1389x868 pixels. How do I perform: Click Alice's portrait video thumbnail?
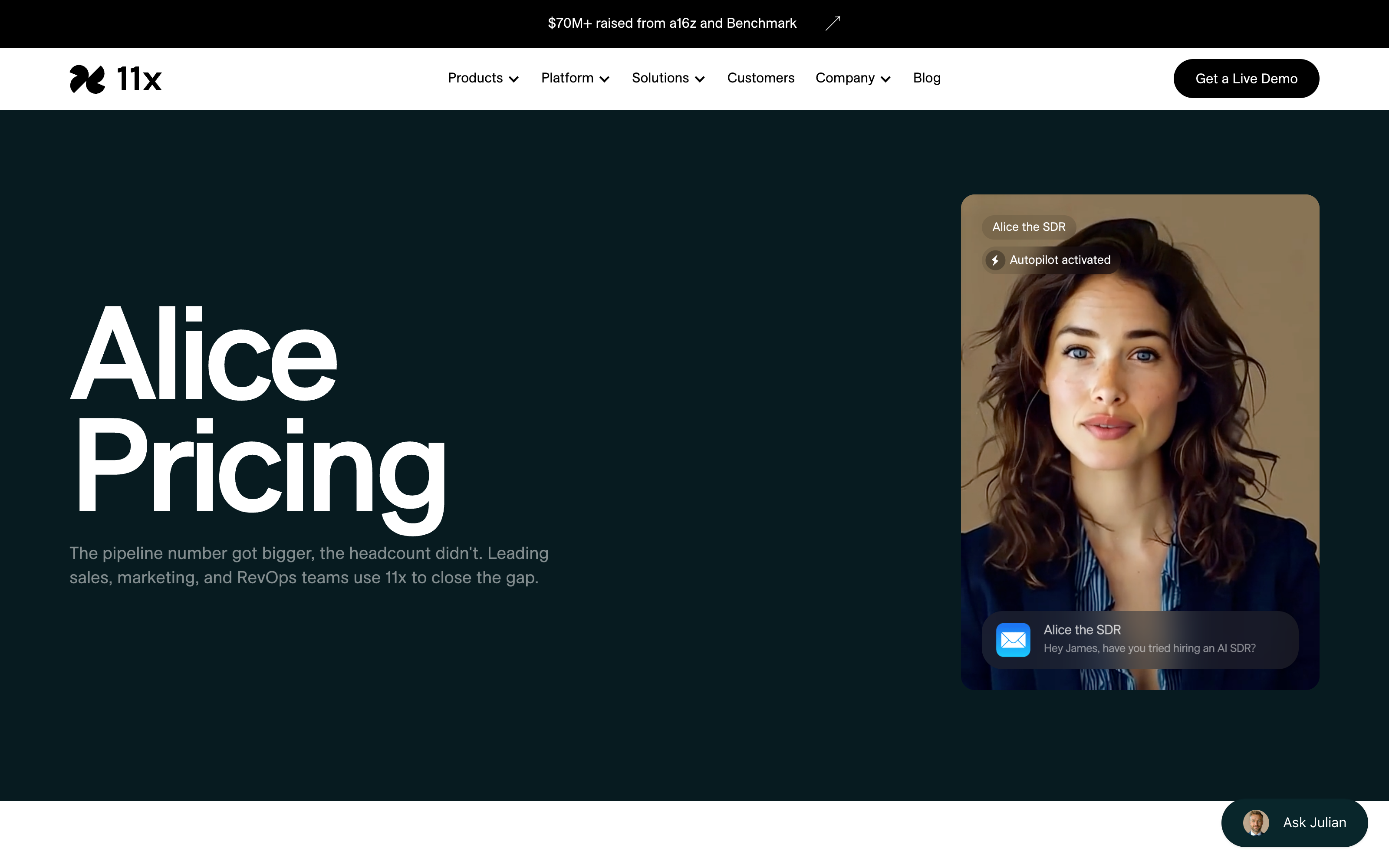point(1140,442)
